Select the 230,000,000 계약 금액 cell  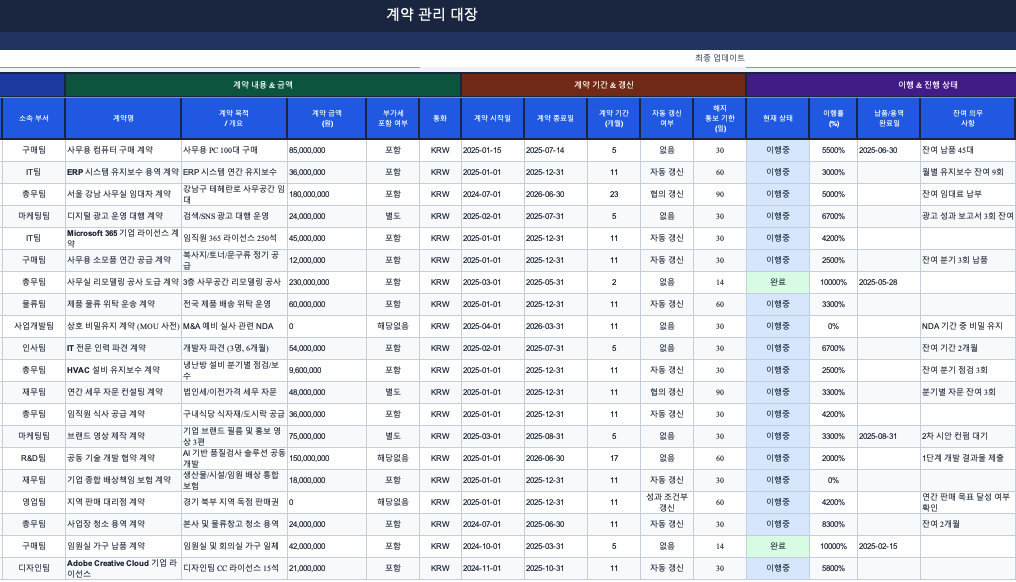coord(329,282)
